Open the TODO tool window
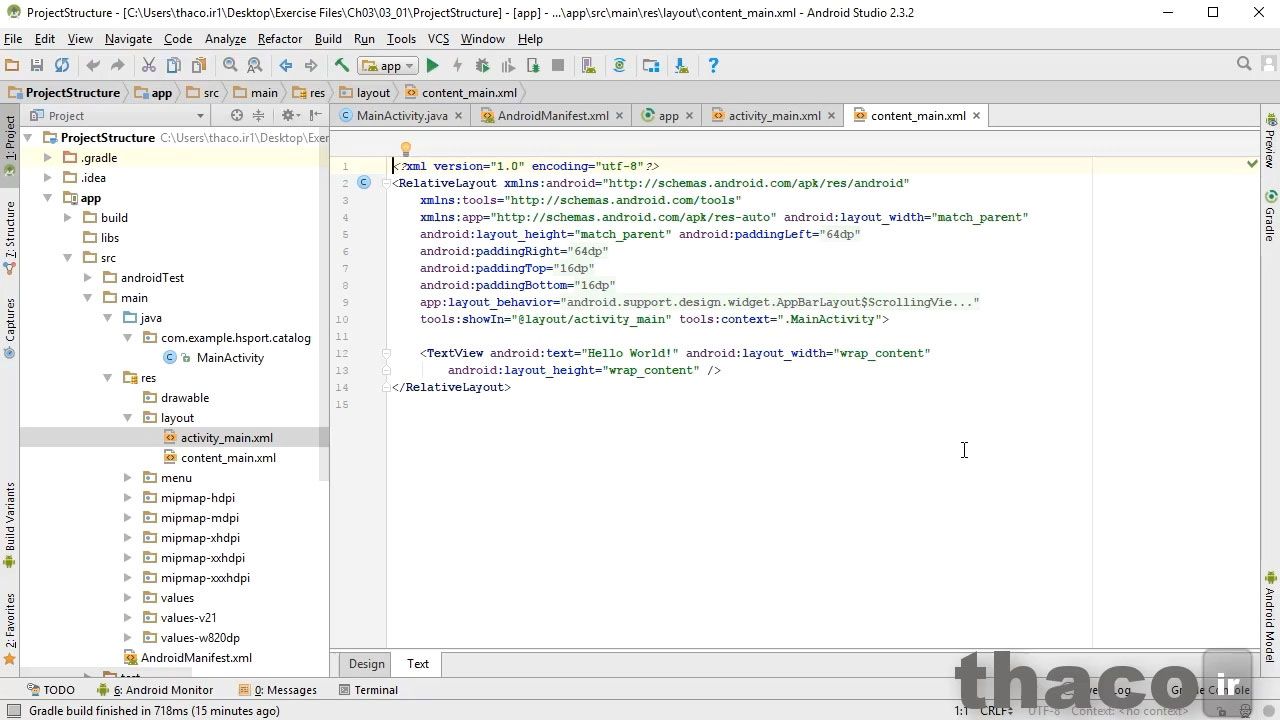Screen dimensions: 1280x720 (x=50, y=690)
